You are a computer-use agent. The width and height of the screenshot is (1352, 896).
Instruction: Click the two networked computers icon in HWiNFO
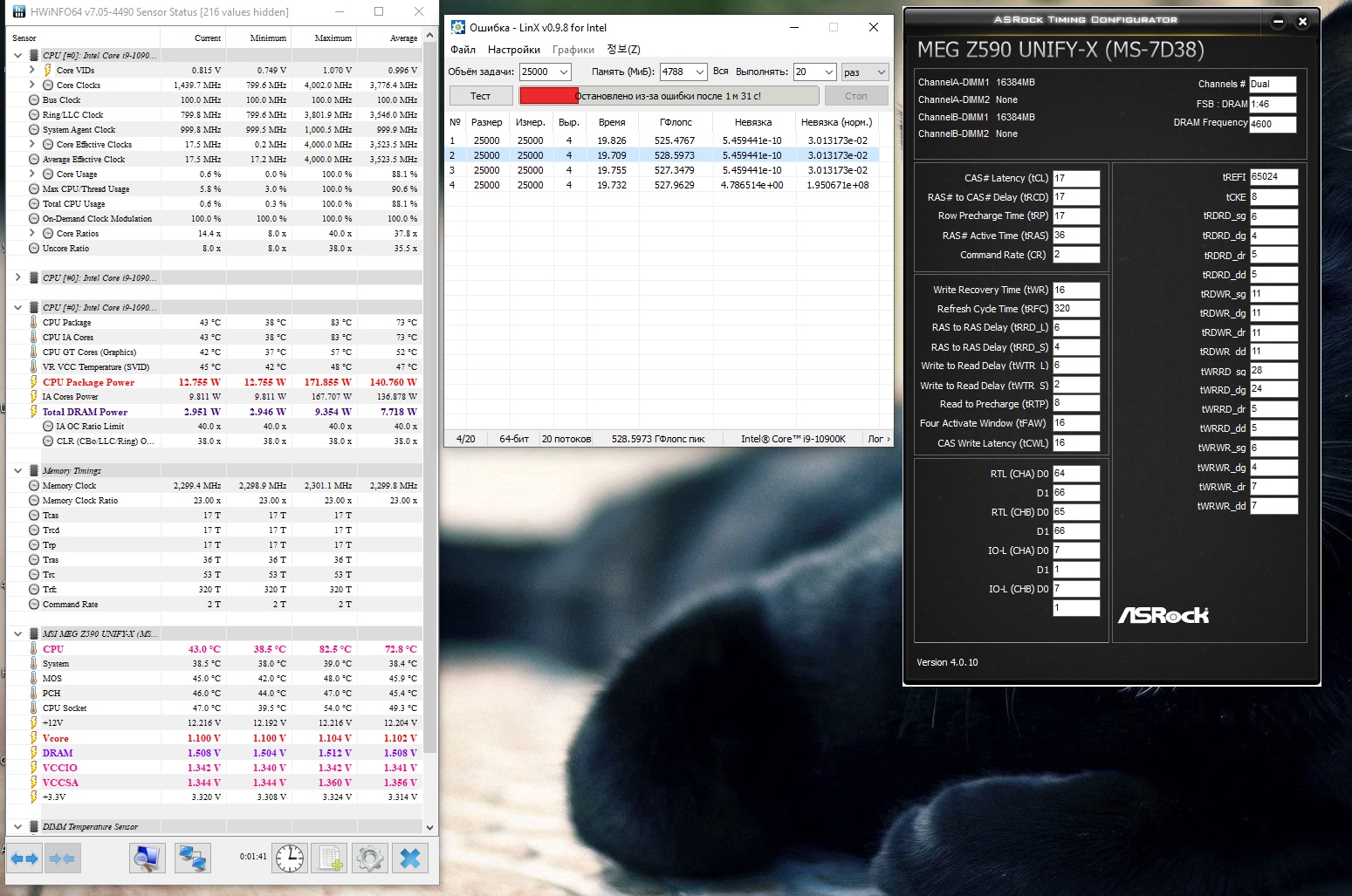point(191,858)
